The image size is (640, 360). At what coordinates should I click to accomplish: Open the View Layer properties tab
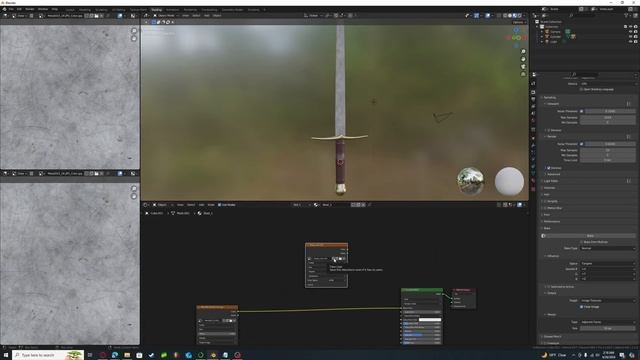(x=533, y=107)
